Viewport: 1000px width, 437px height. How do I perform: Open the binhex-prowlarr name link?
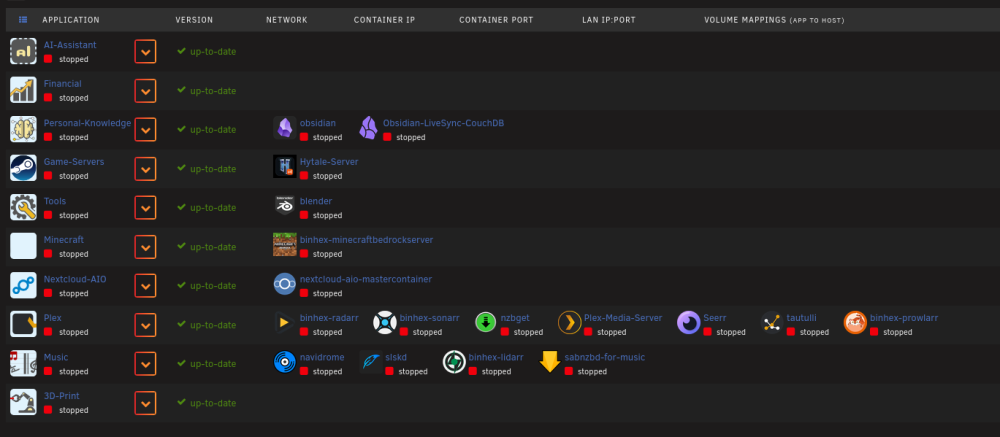(x=904, y=318)
